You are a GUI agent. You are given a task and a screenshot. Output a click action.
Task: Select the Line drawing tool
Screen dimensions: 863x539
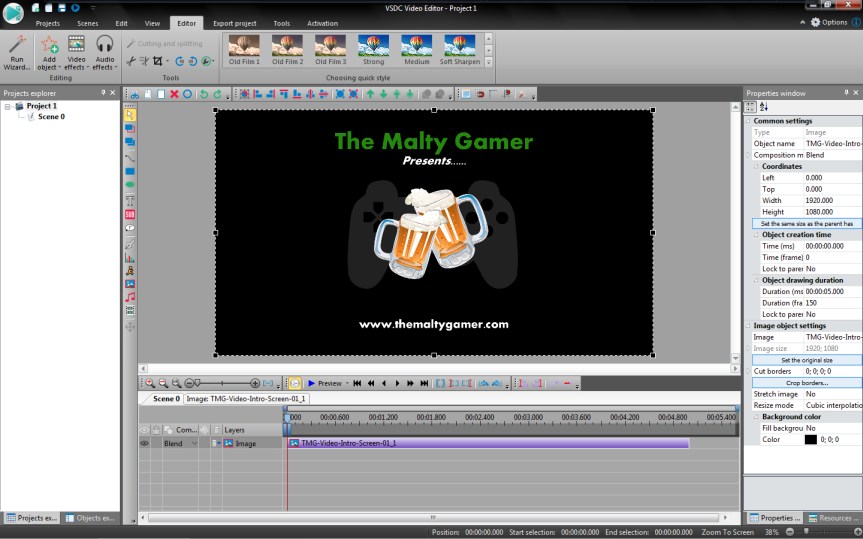130,157
